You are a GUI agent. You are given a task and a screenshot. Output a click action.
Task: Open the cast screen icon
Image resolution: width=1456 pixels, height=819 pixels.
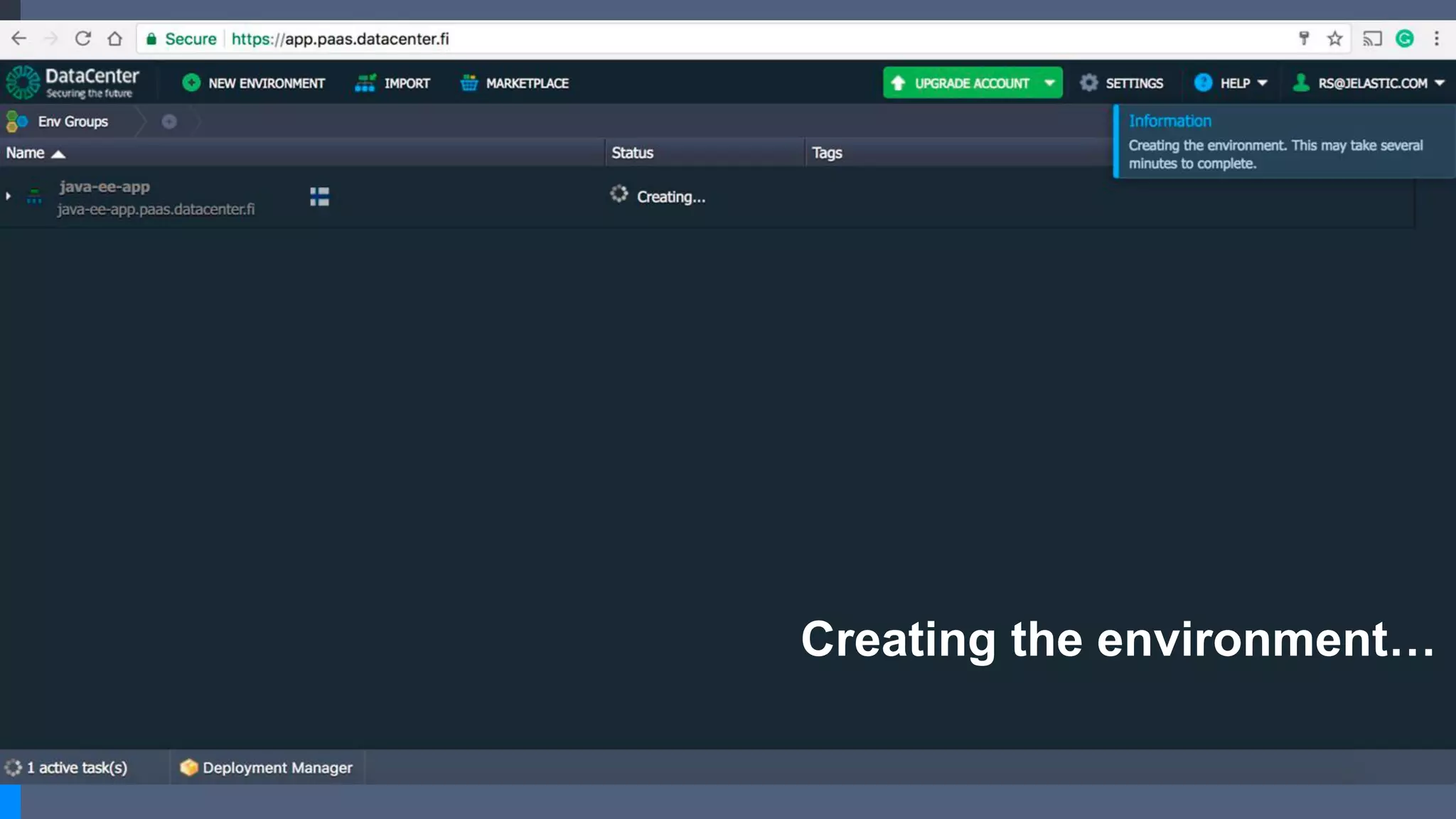[x=1372, y=38]
